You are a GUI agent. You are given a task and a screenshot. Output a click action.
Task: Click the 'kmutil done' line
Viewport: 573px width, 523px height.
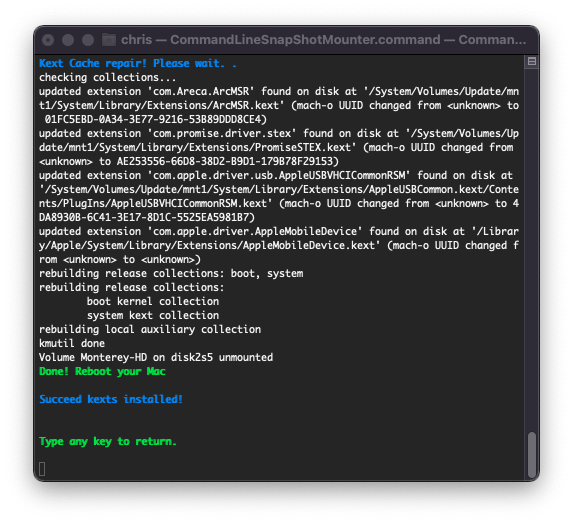[72, 344]
